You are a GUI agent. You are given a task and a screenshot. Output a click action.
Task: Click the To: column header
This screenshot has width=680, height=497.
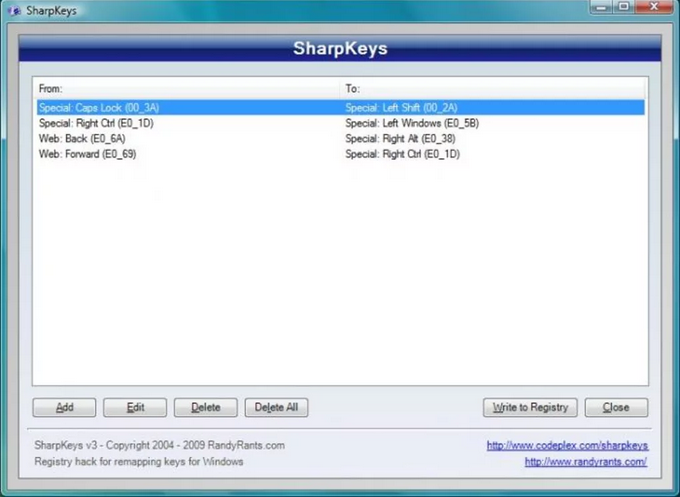tap(494, 89)
